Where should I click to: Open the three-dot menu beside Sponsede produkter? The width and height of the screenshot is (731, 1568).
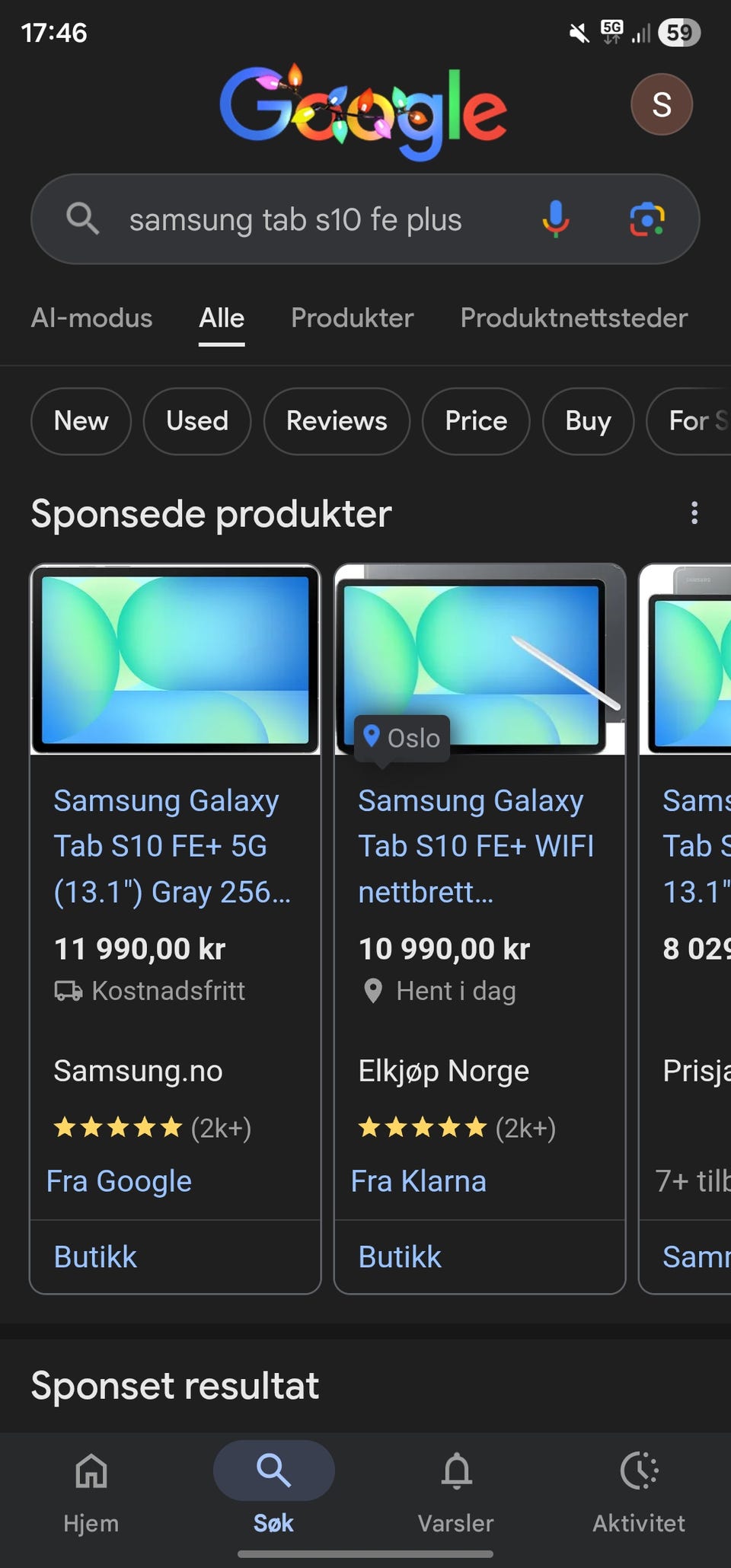tap(694, 513)
